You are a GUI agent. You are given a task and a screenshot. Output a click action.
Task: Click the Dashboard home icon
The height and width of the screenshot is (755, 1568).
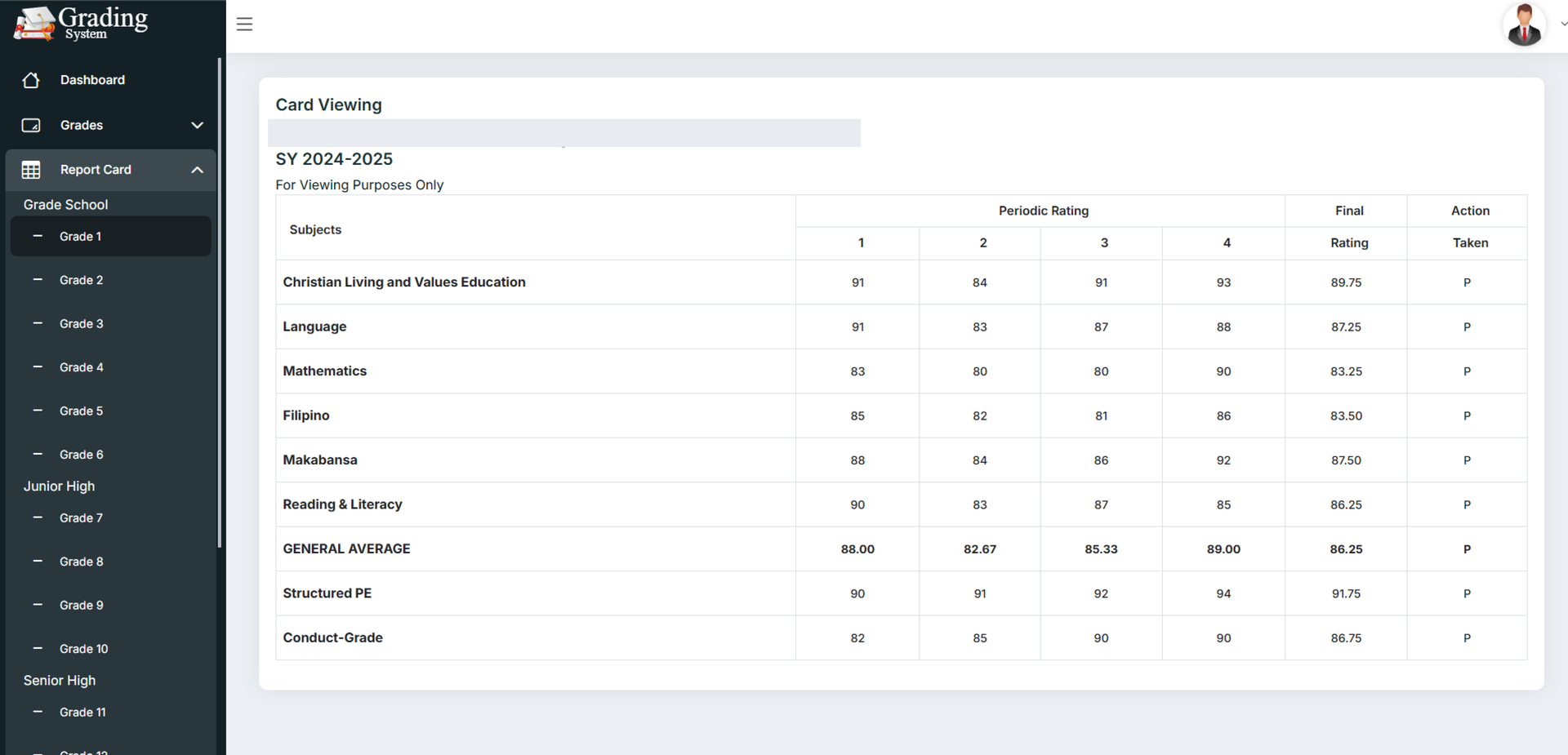(31, 80)
